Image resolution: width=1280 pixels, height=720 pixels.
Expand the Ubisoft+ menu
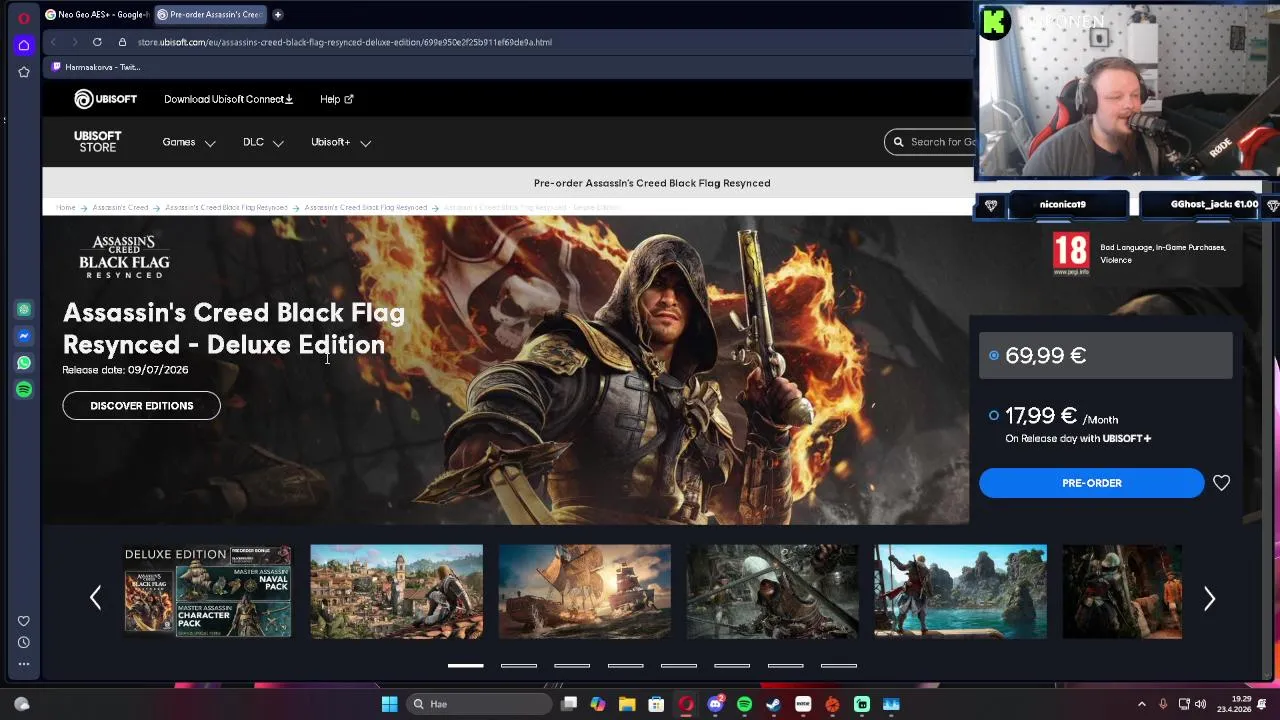[341, 142]
